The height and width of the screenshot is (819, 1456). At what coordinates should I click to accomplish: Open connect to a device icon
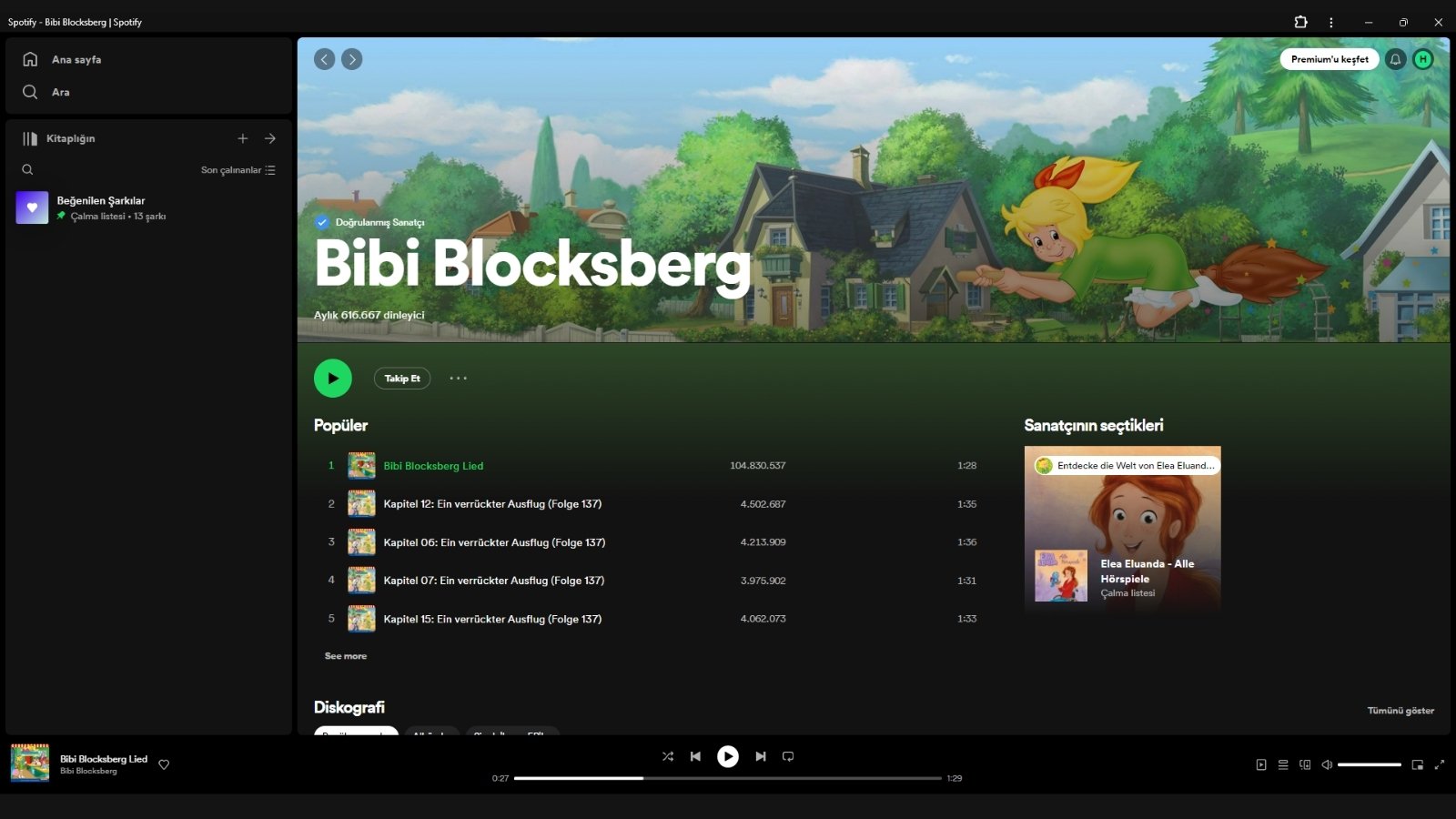pyautogui.click(x=1305, y=765)
